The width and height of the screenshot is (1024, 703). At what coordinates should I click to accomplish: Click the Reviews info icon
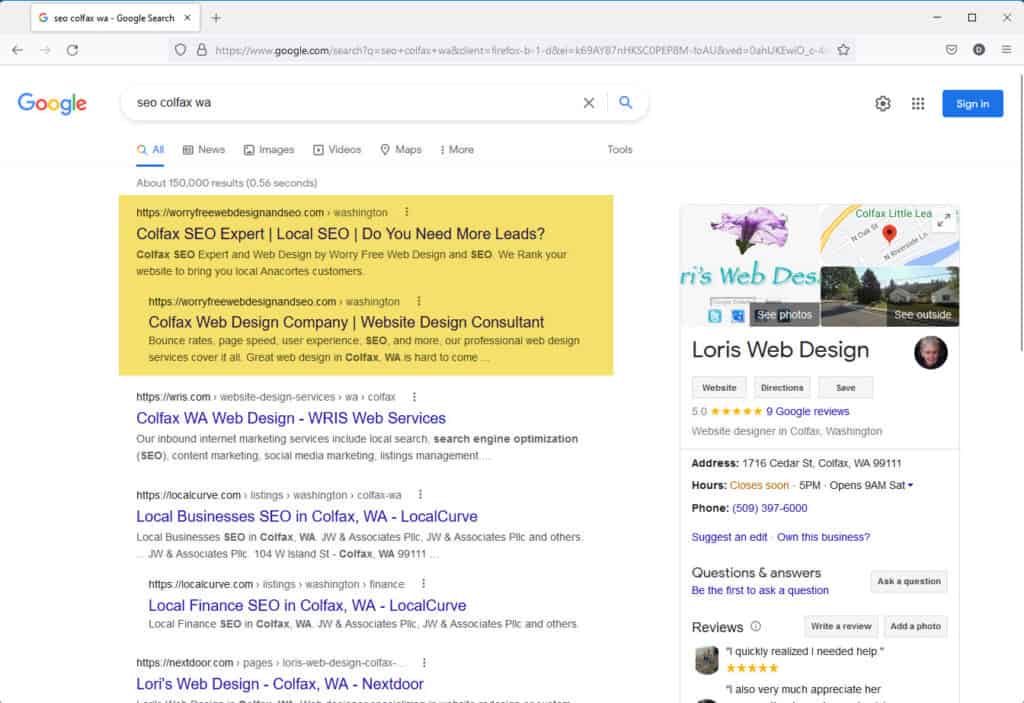click(x=756, y=626)
